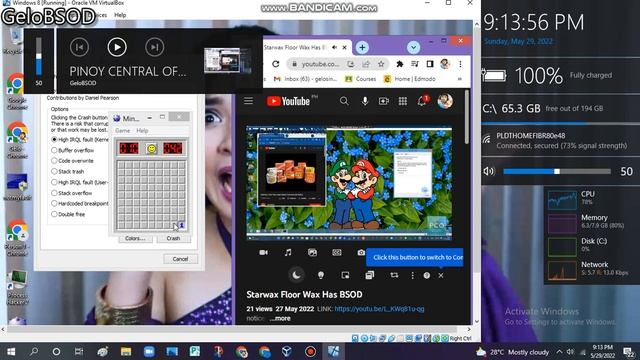Open the Inbox Gmail bookmark
640x360 pixels.
305,79
